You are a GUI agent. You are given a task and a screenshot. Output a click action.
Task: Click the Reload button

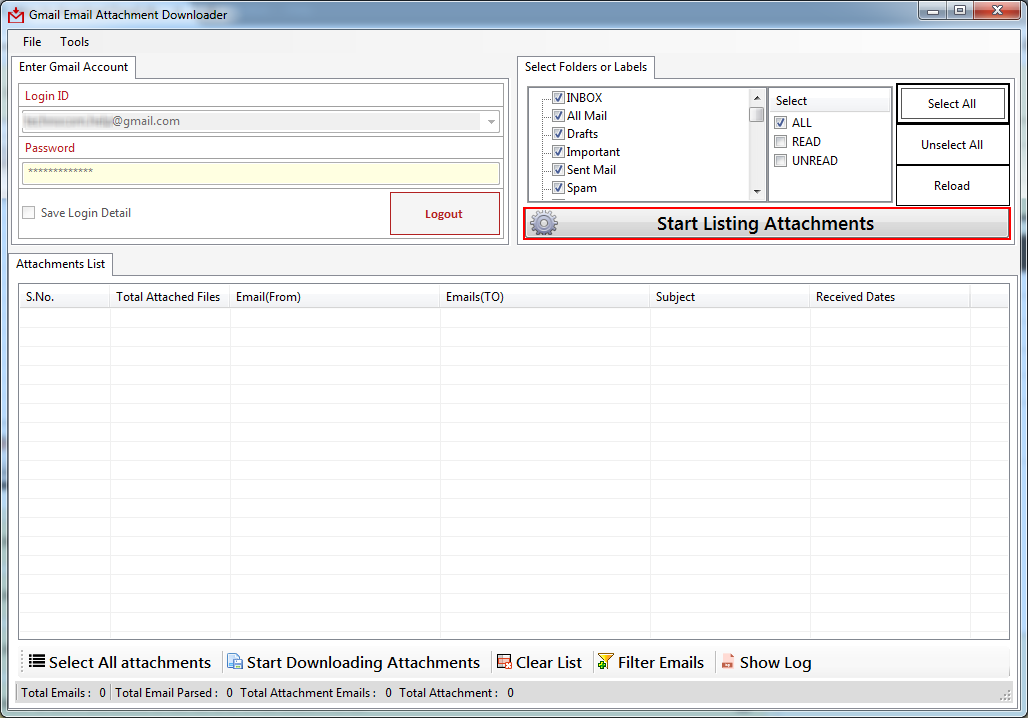coord(952,186)
